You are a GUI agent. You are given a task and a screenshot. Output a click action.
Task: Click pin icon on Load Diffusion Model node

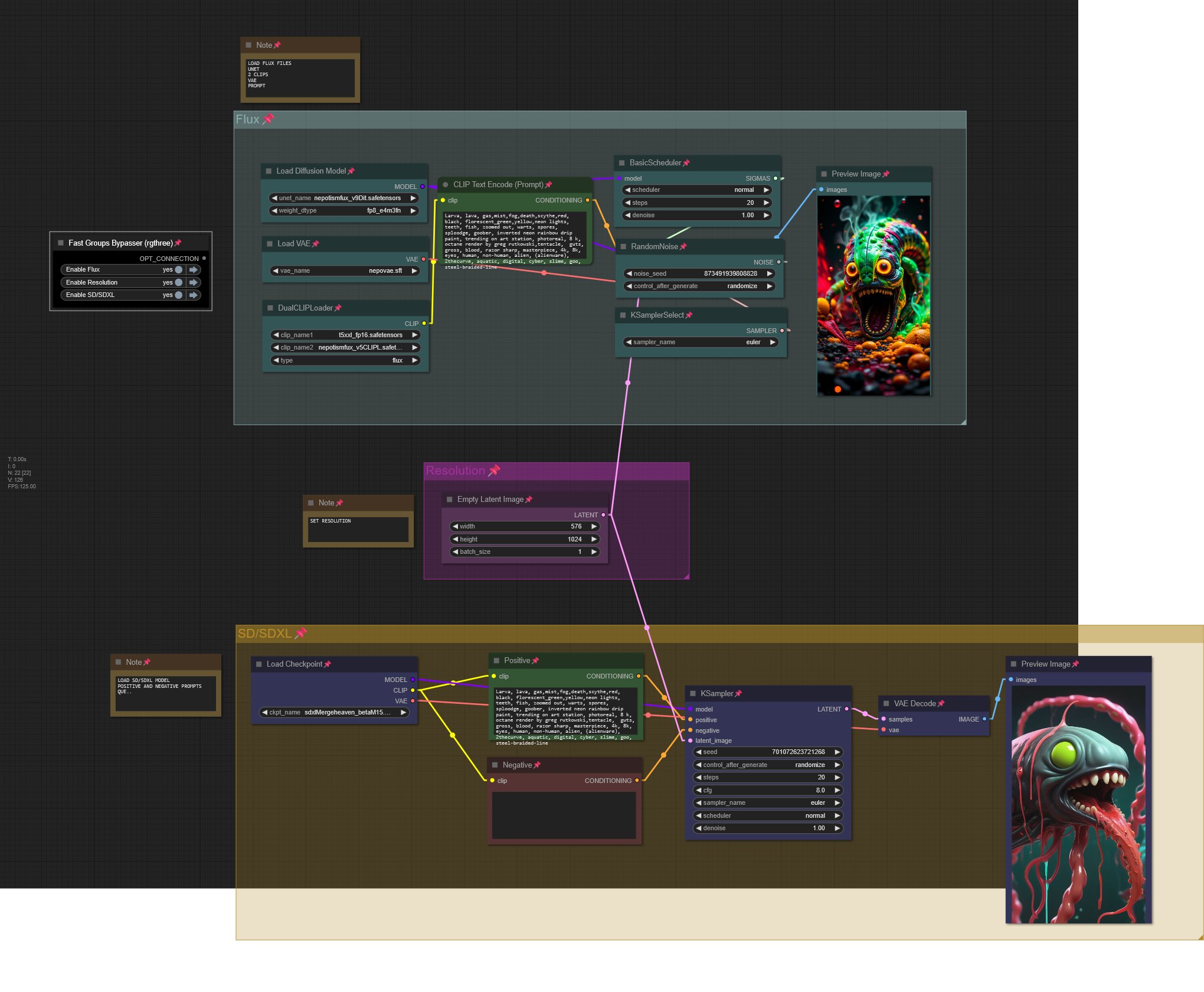coord(351,171)
